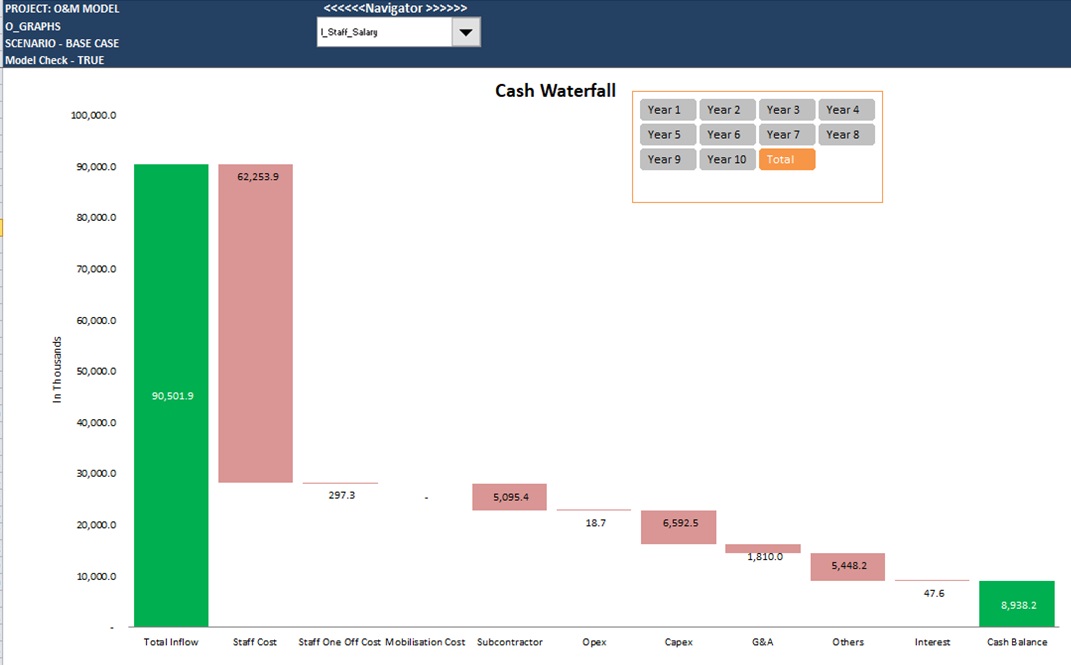Select the pink Staff Cost bar

pyautogui.click(x=255, y=320)
